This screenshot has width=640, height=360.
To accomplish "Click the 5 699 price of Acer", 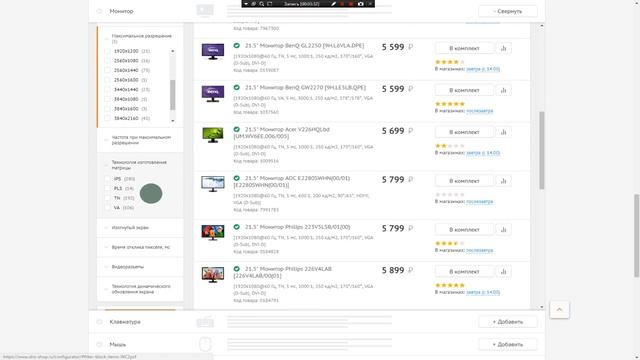I will click(x=393, y=131).
